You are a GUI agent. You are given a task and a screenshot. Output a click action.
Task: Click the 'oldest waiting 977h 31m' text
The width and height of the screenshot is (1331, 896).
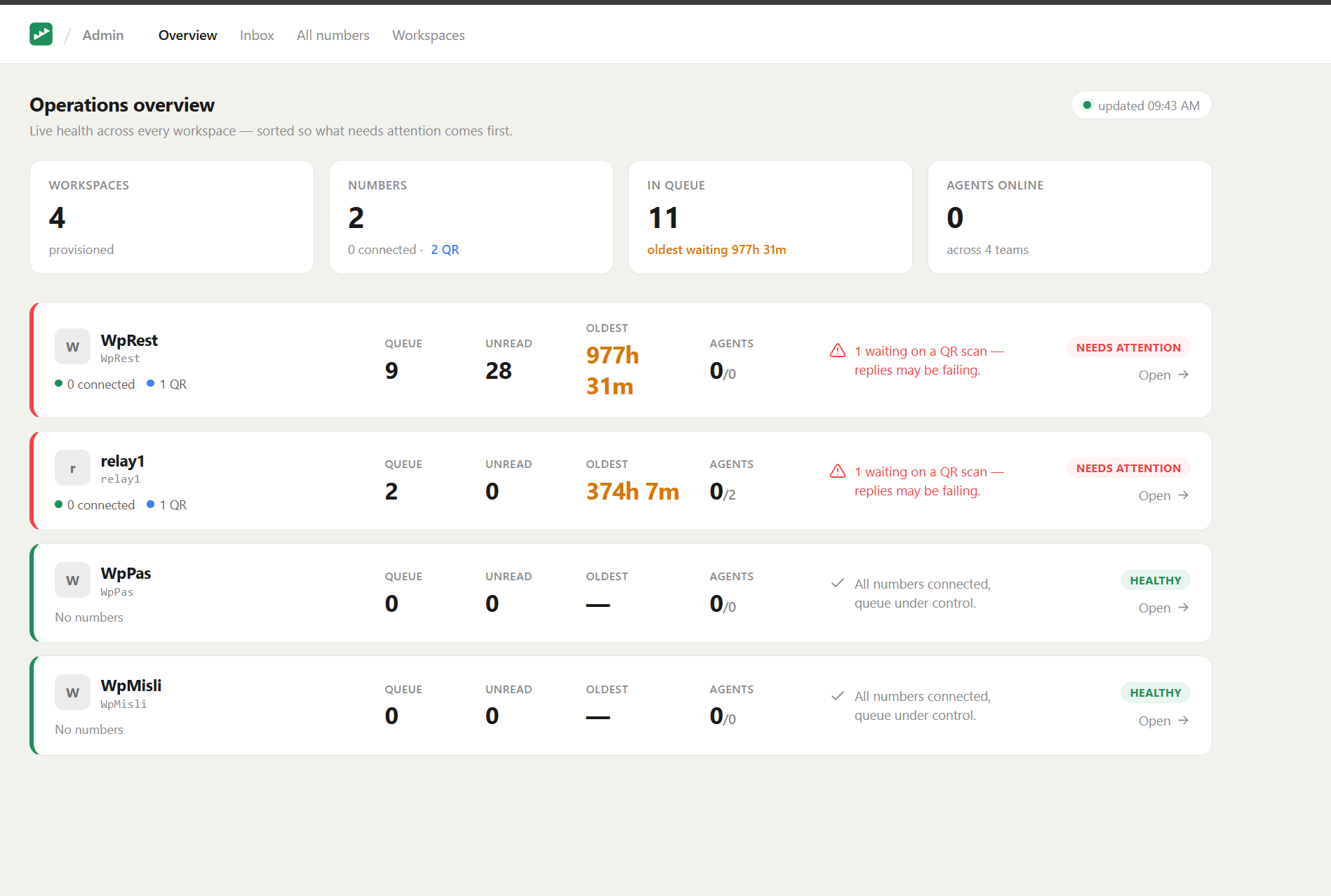point(716,250)
